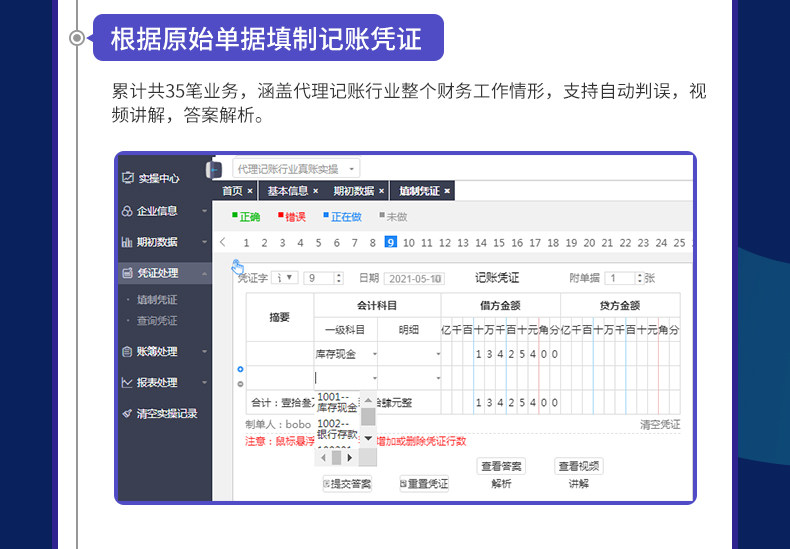
Task: Open the 凭证字 dropdown
Action: (x=285, y=278)
